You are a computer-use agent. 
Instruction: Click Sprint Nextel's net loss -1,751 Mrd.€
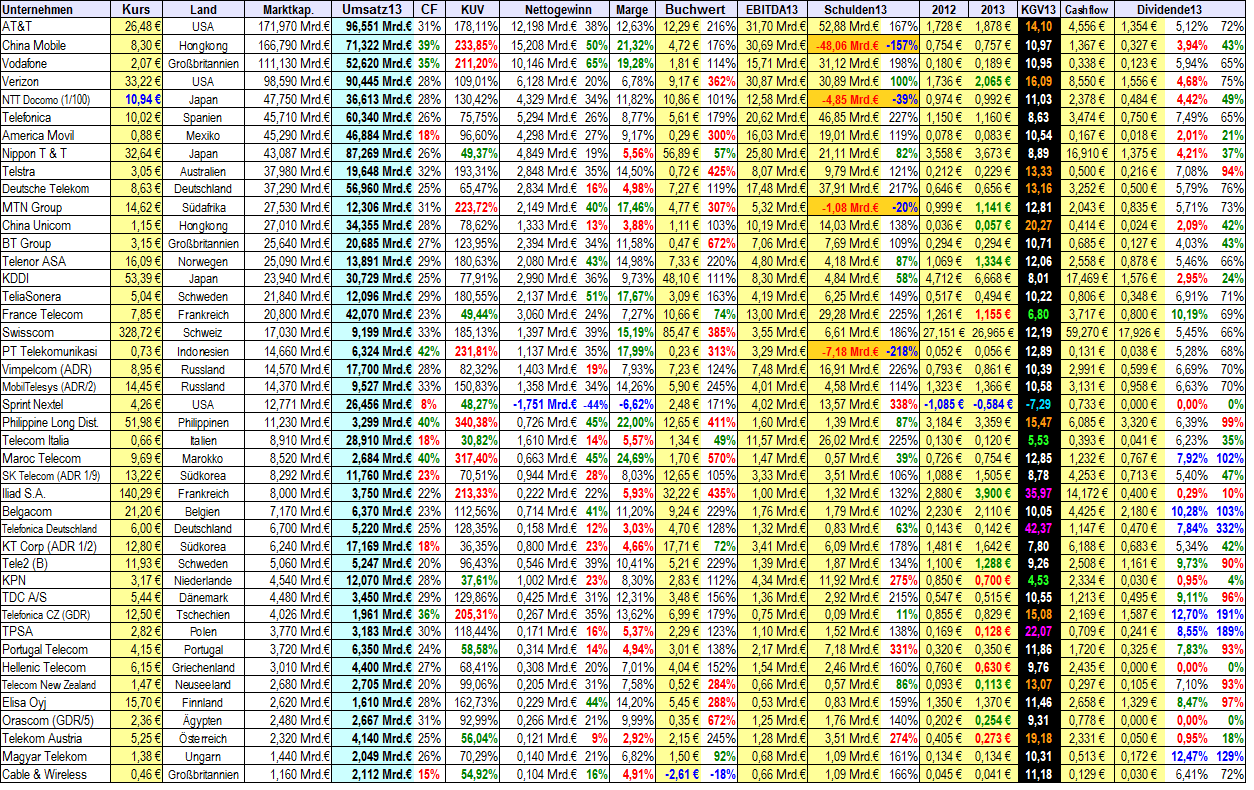546,404
